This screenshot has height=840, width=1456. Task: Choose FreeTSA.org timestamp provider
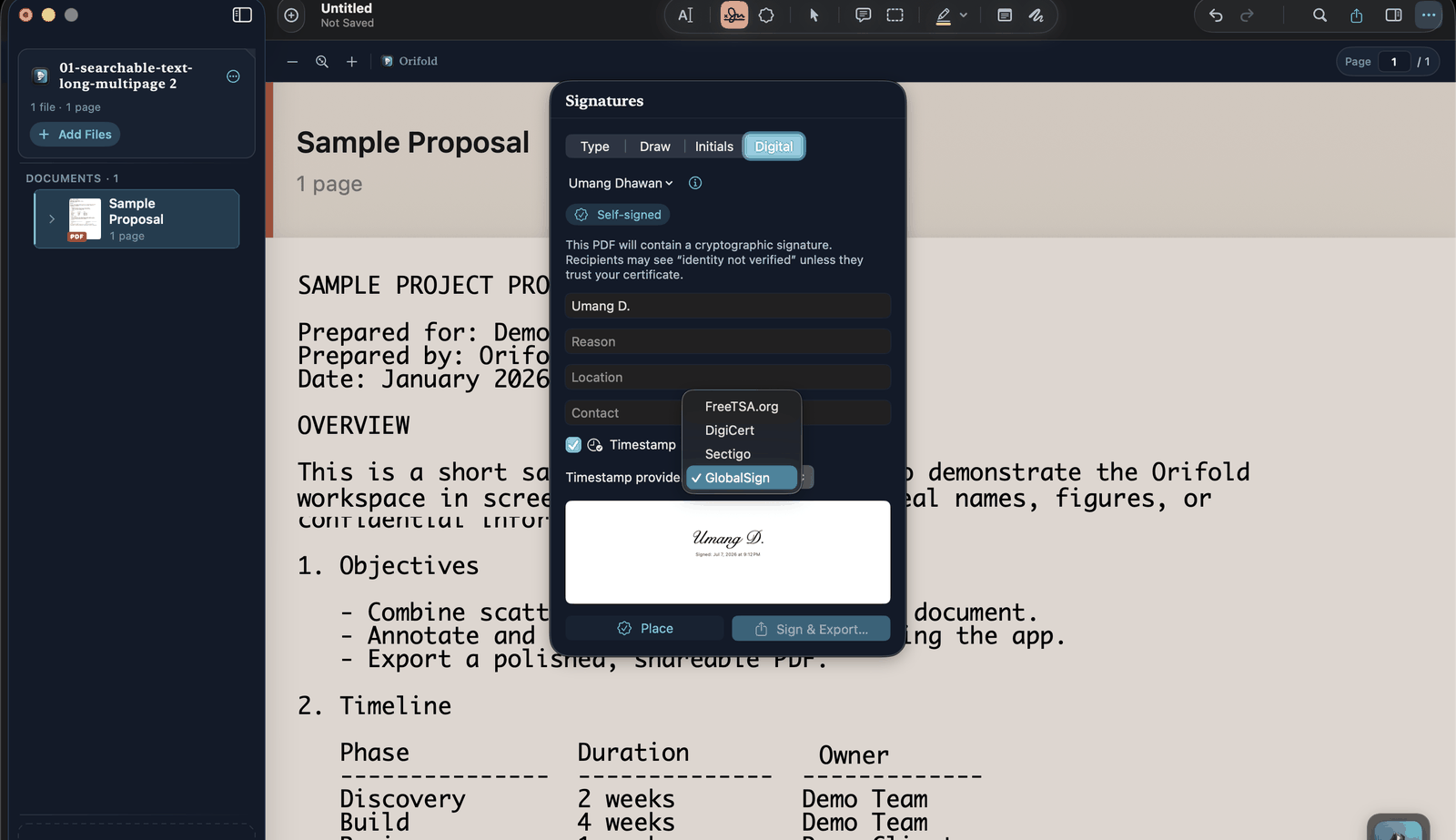742,407
